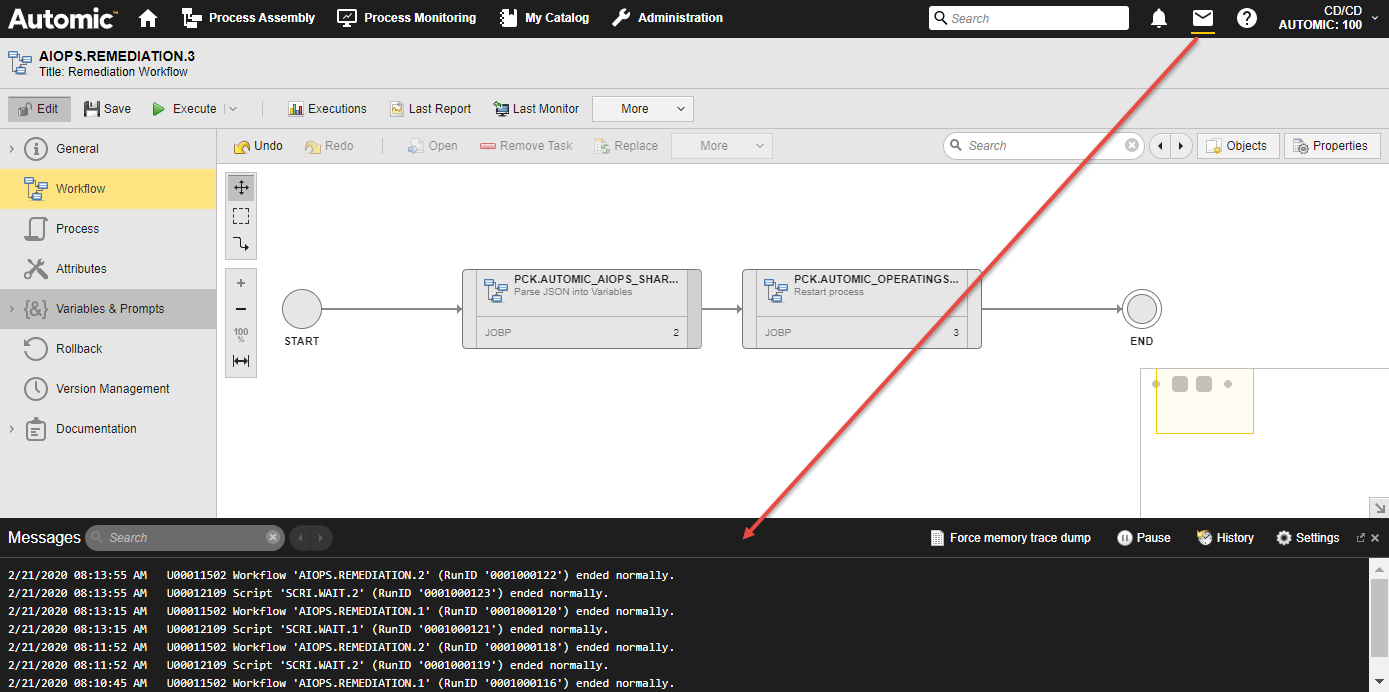Open Process Assembly perspective
1389x692 pixels.
248,18
